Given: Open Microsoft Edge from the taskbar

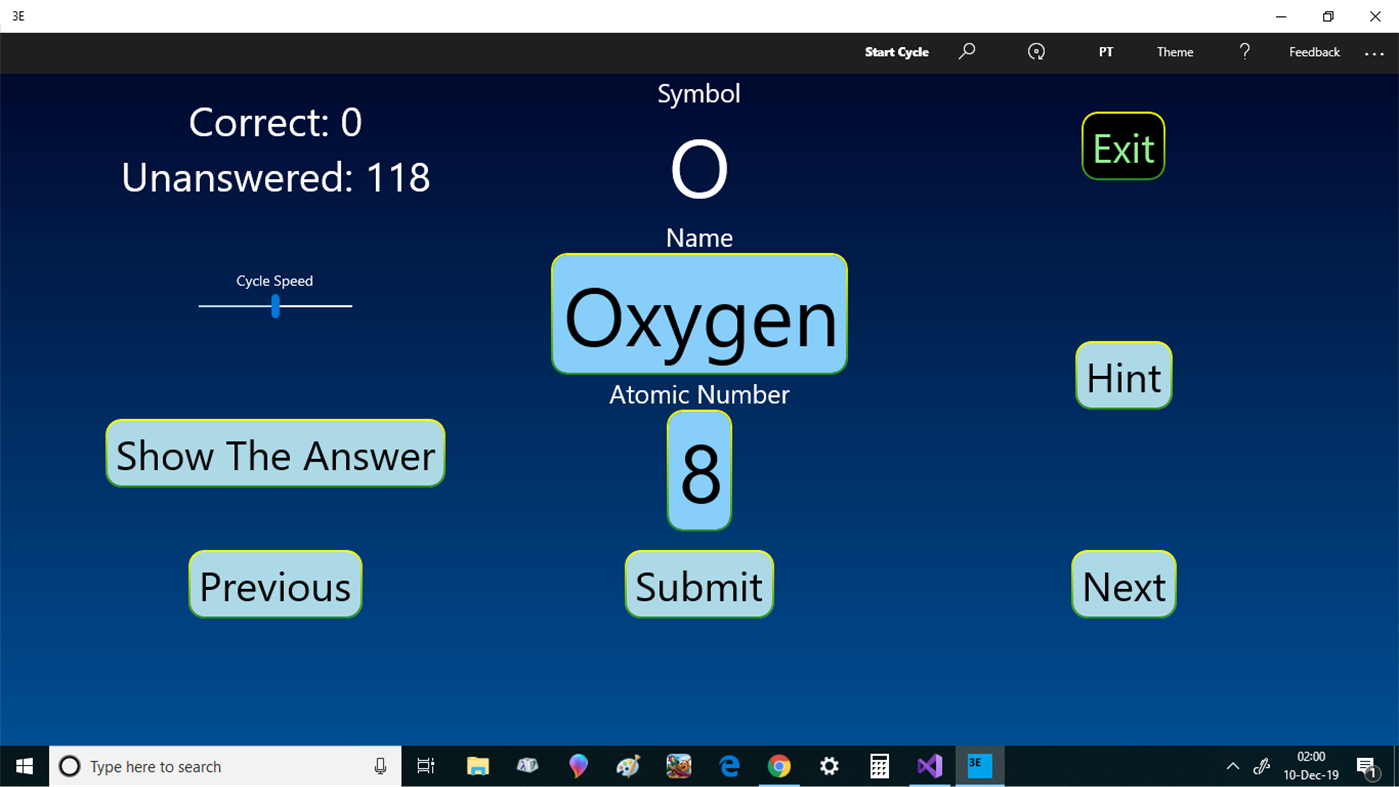Looking at the screenshot, I should (728, 766).
